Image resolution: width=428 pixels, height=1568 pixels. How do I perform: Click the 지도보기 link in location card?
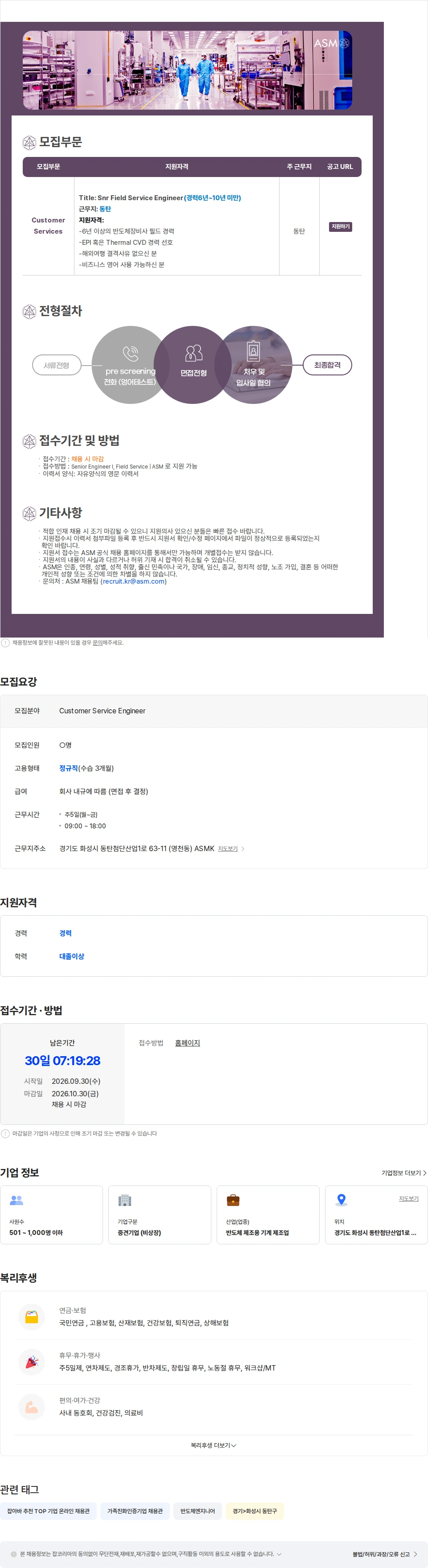pyautogui.click(x=408, y=1198)
